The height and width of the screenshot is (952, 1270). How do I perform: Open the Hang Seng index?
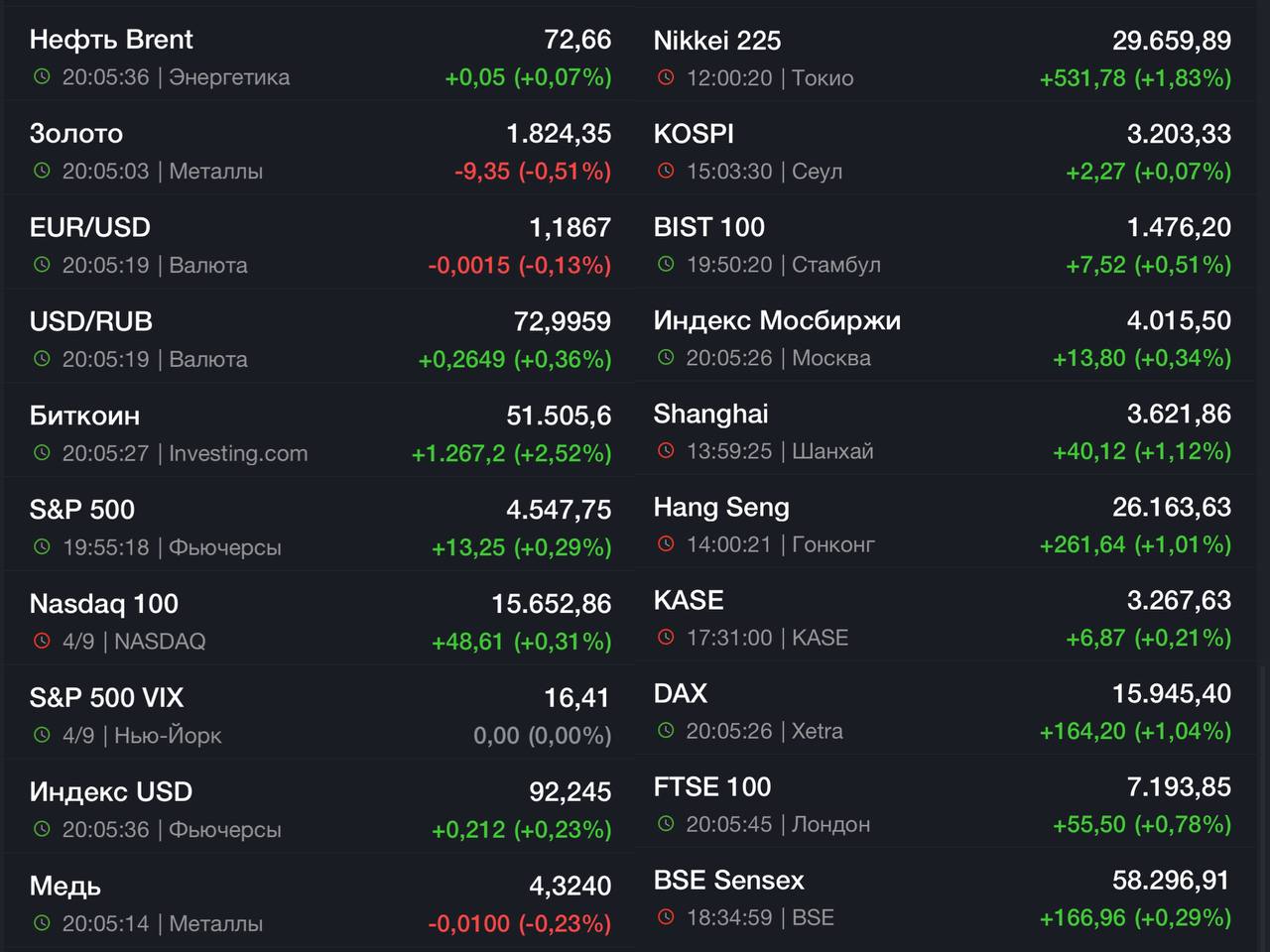click(x=721, y=508)
